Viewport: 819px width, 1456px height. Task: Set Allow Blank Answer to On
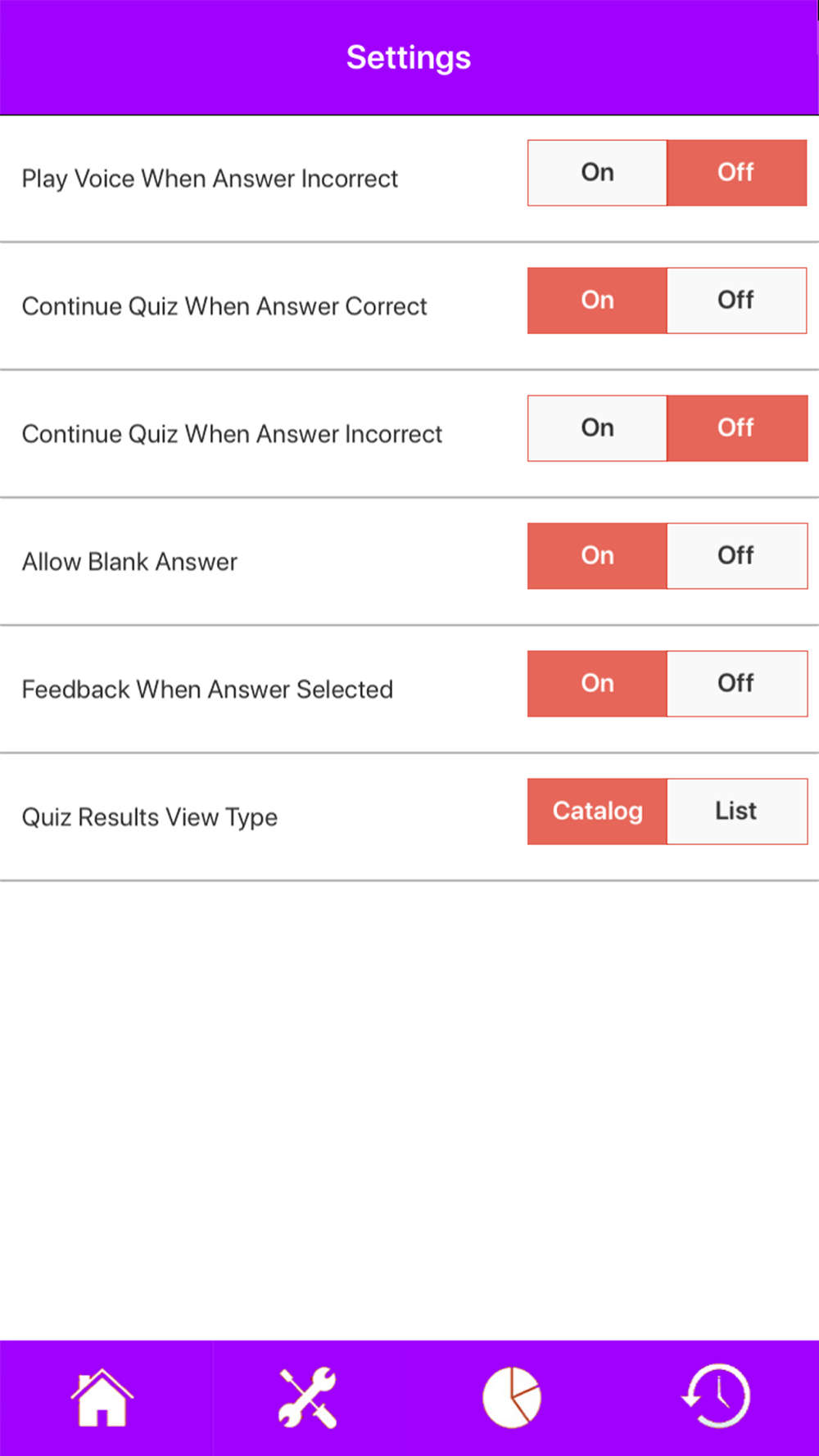pyautogui.click(x=597, y=556)
